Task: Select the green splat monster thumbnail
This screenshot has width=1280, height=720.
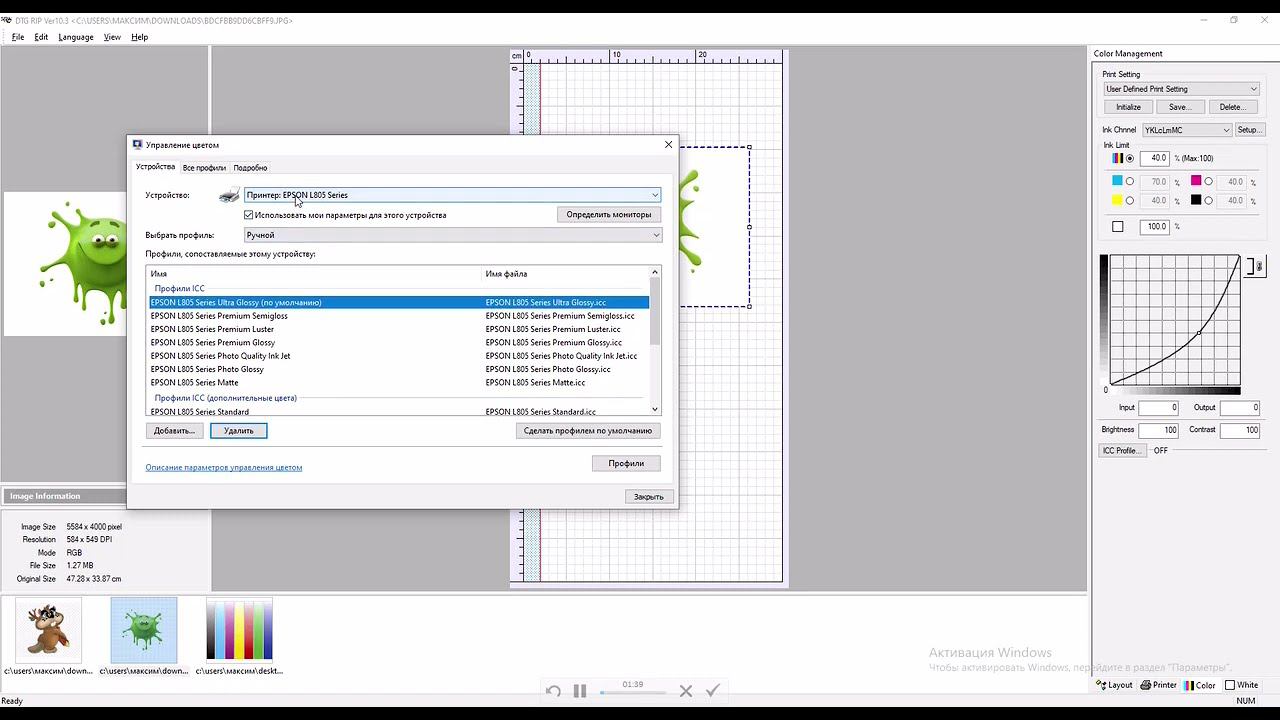Action: pyautogui.click(x=144, y=631)
